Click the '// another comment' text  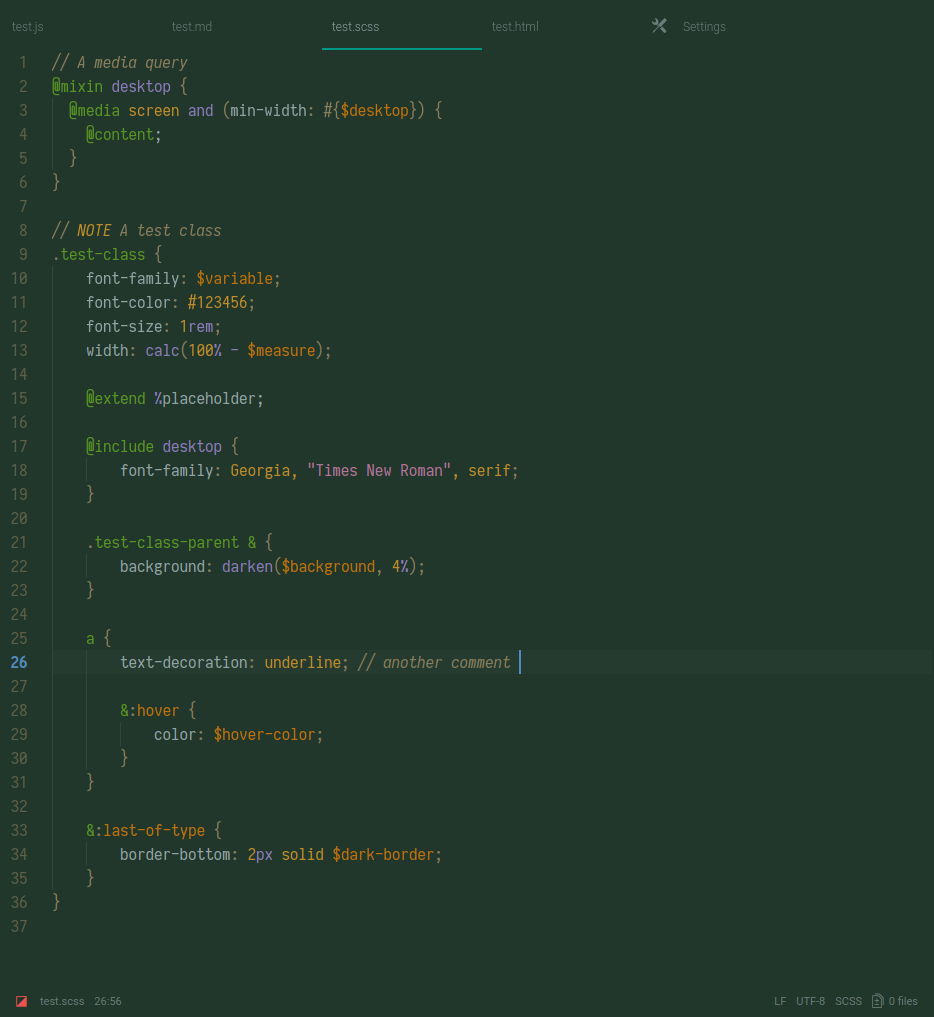(x=434, y=663)
